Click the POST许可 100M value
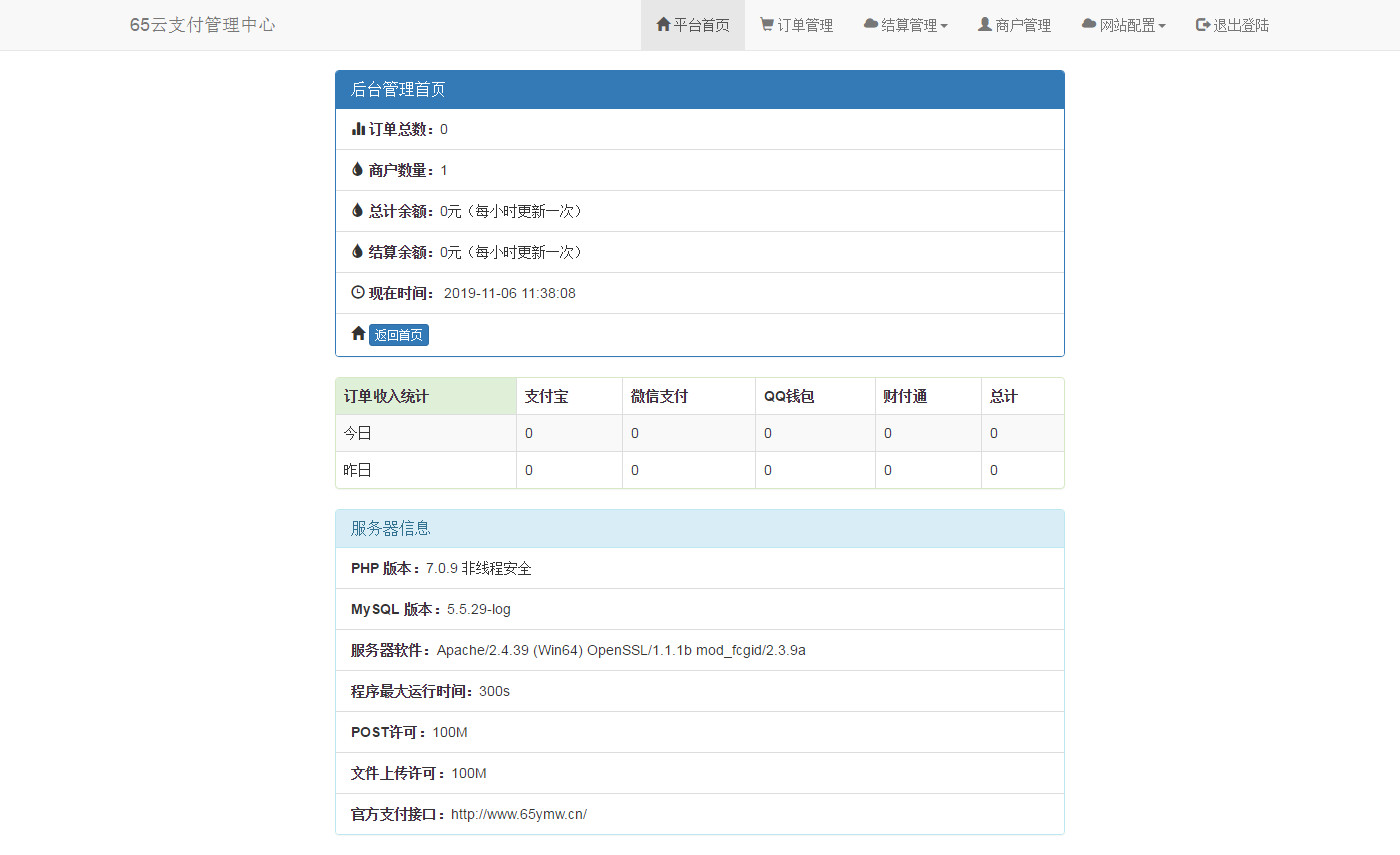The width and height of the screenshot is (1400, 855). (450, 732)
